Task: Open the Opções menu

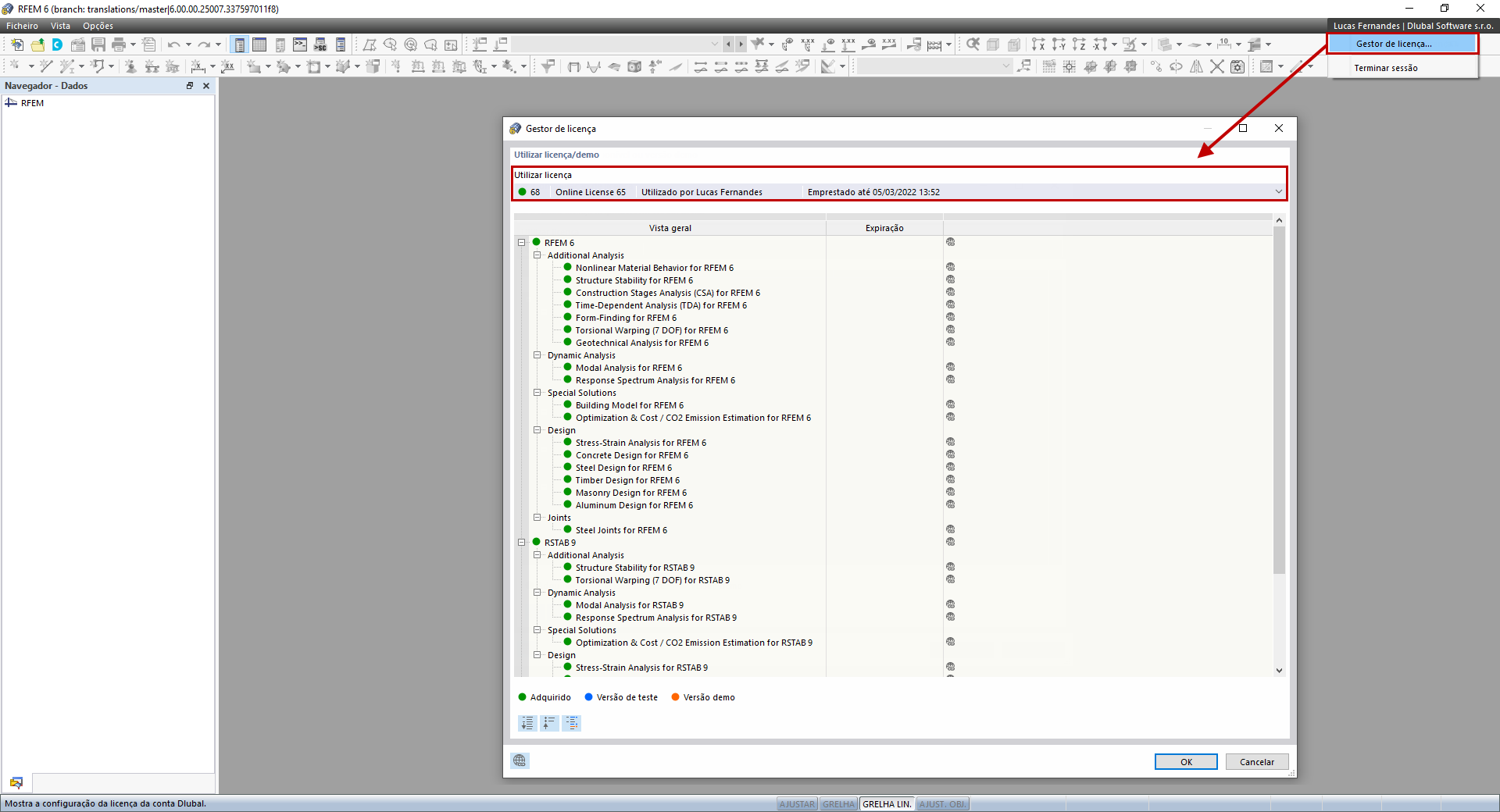Action: pos(98,26)
